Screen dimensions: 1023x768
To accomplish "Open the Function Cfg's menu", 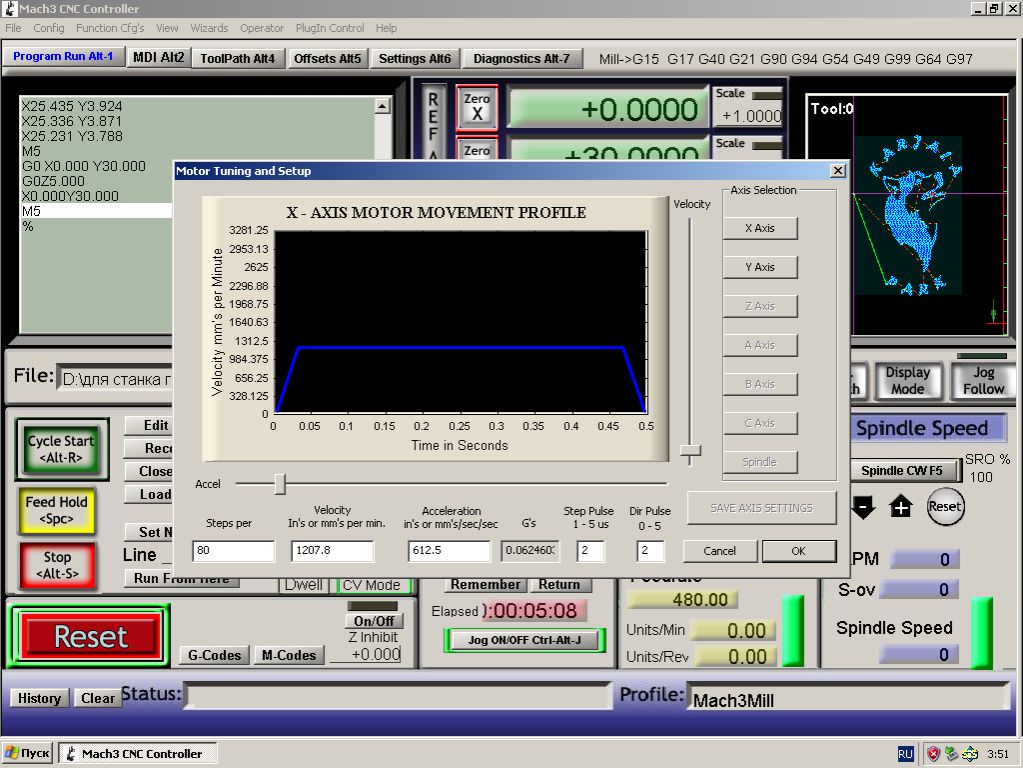I will click(110, 28).
